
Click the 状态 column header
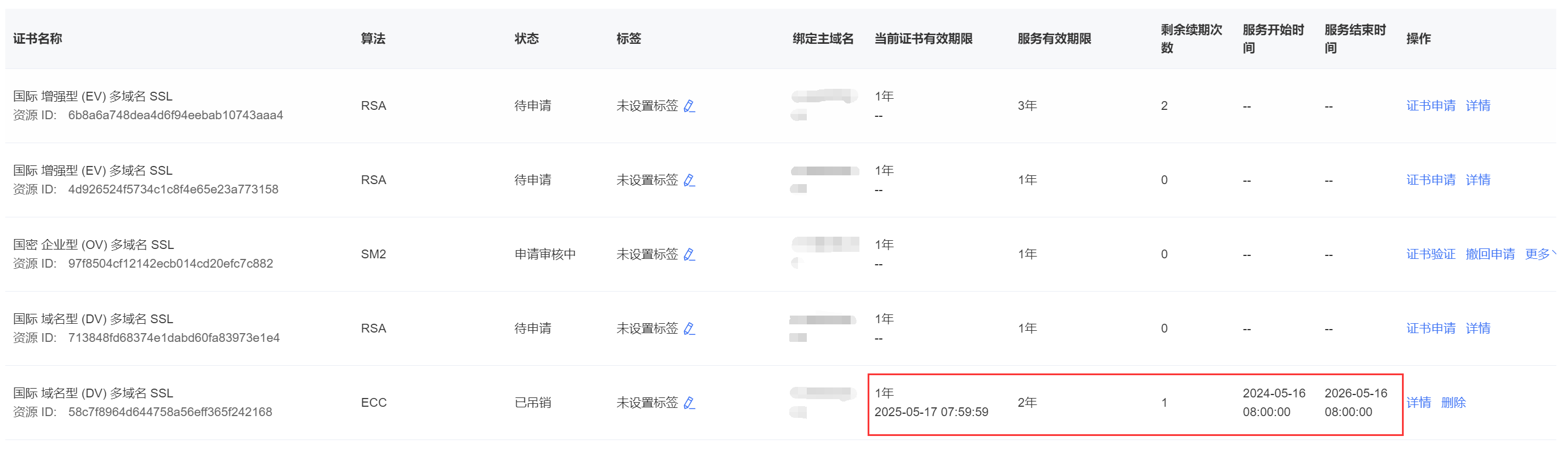coord(527,39)
